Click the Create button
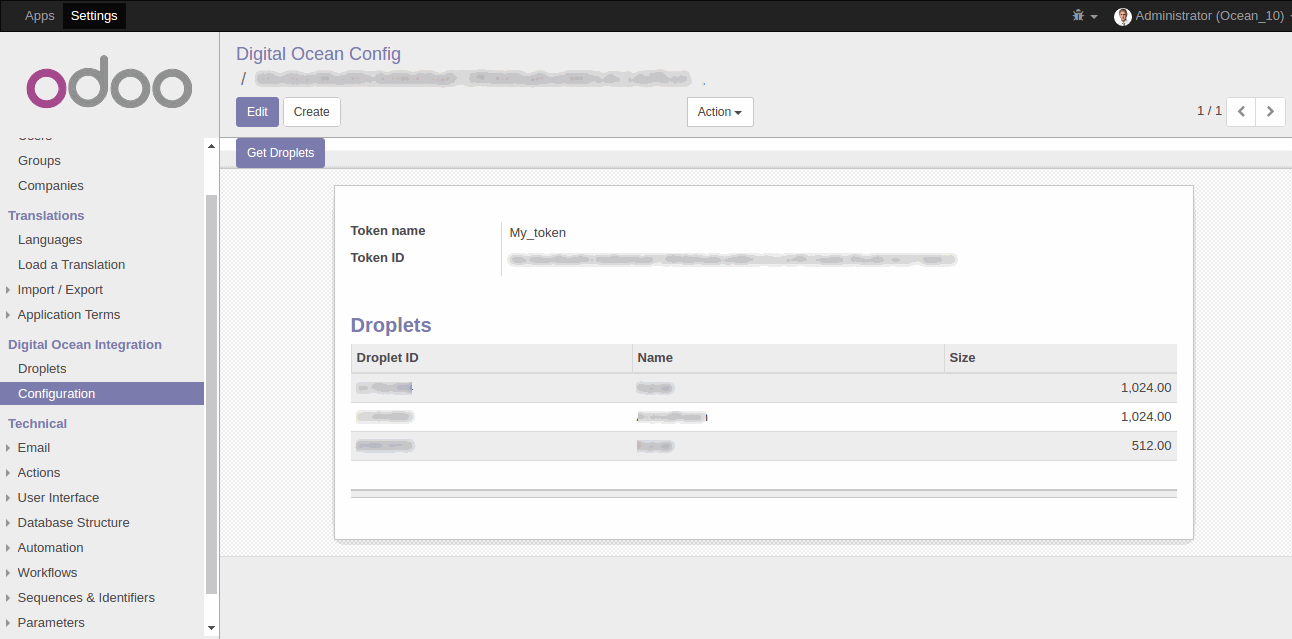1292x639 pixels. tap(312, 112)
